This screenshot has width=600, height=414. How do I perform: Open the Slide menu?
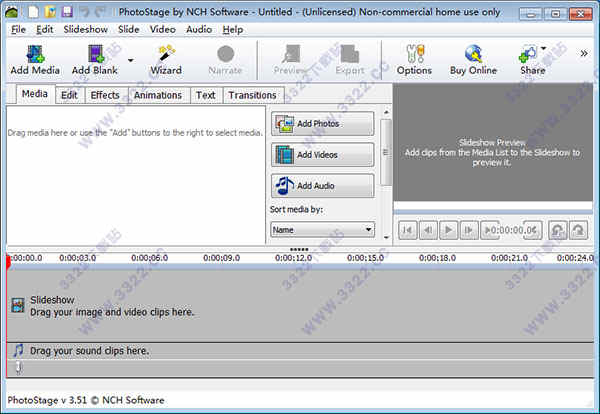[129, 29]
